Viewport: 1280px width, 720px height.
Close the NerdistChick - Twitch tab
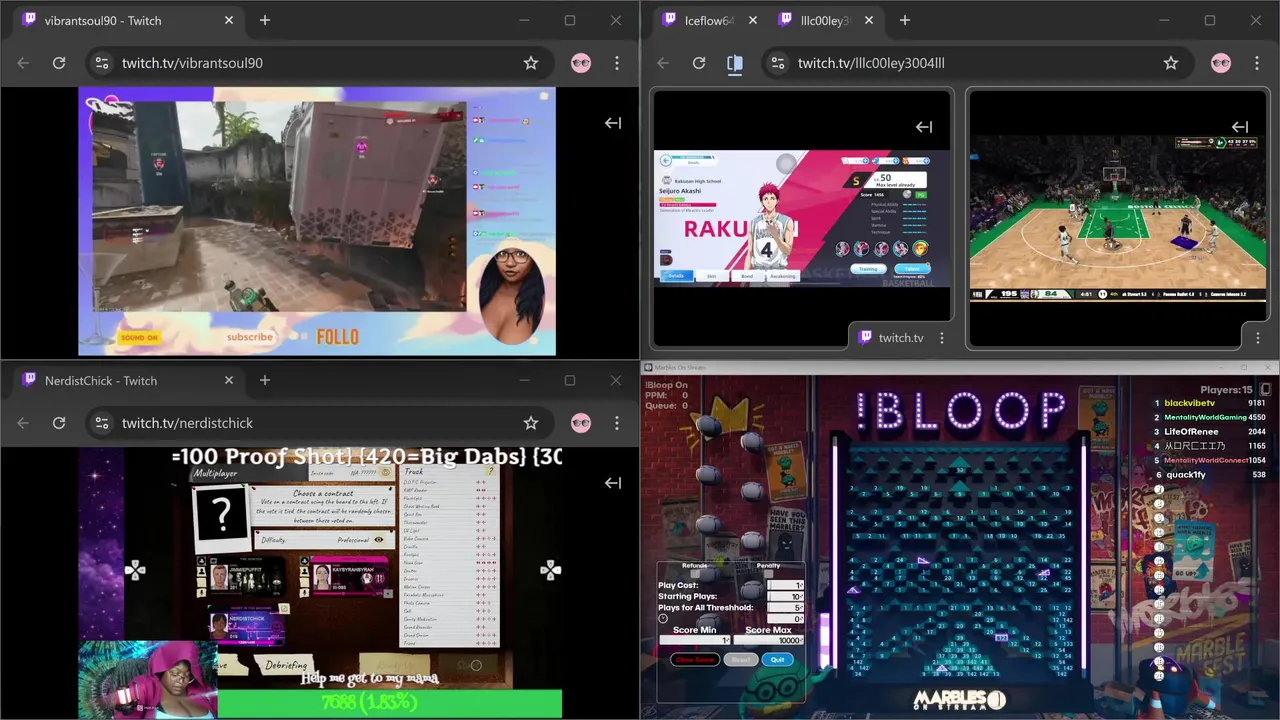(229, 380)
